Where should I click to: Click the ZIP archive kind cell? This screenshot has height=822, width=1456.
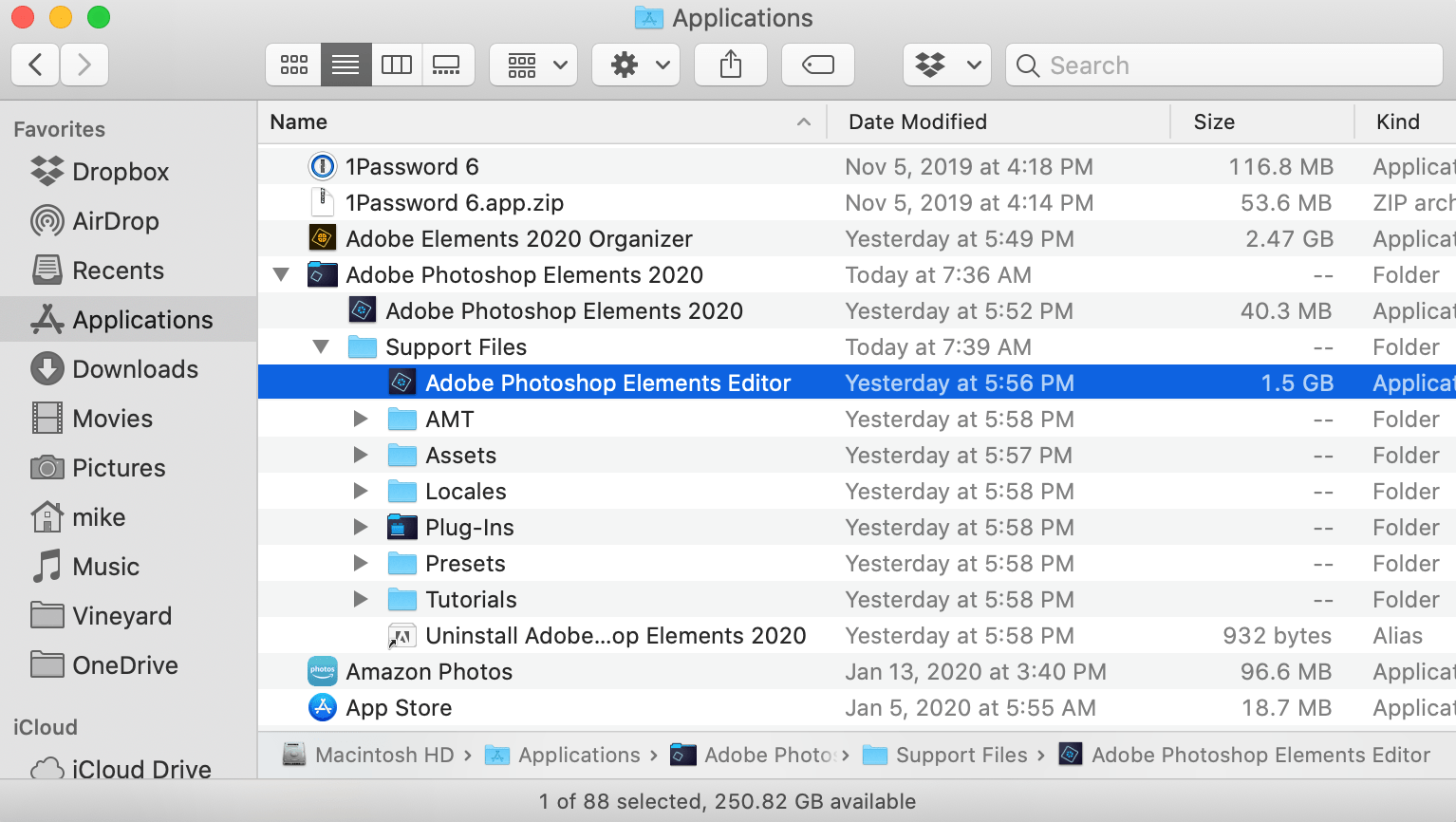coord(1414,203)
